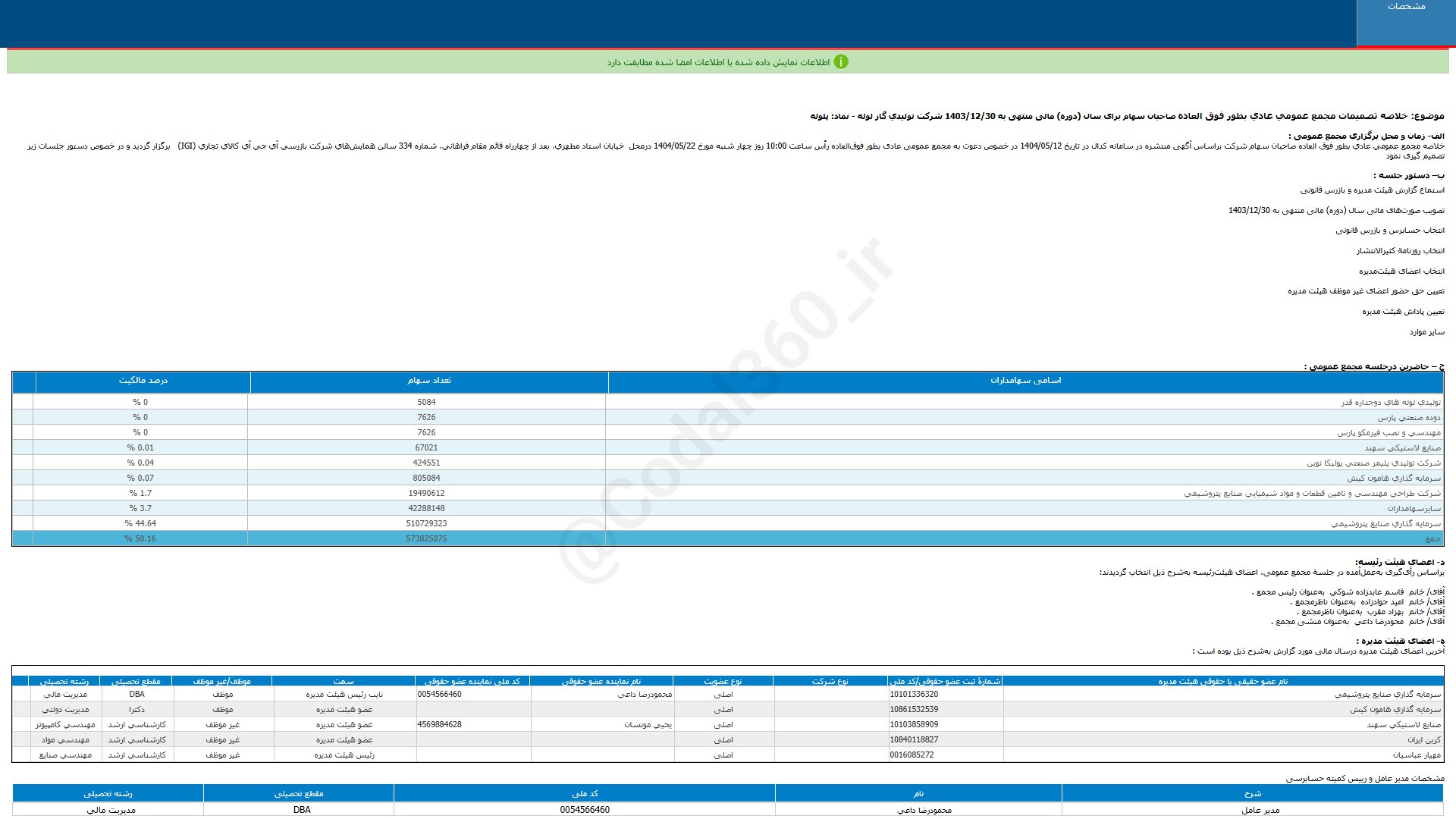Click the line naming بهزاد مقرب
1456x819 pixels.
click(x=1370, y=612)
